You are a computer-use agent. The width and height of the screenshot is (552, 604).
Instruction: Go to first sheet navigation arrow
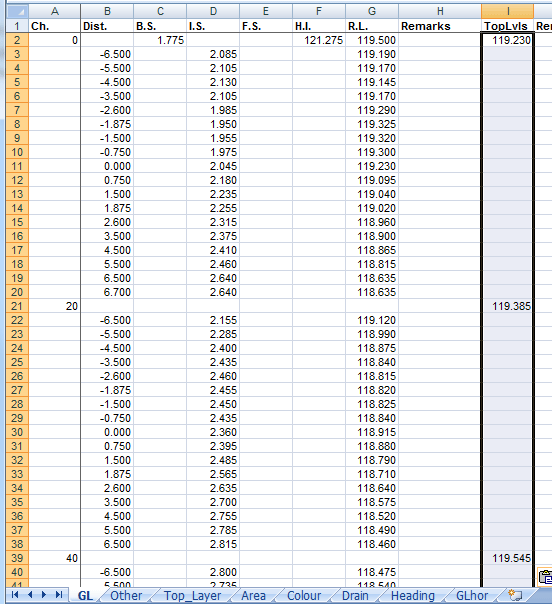tap(15, 595)
